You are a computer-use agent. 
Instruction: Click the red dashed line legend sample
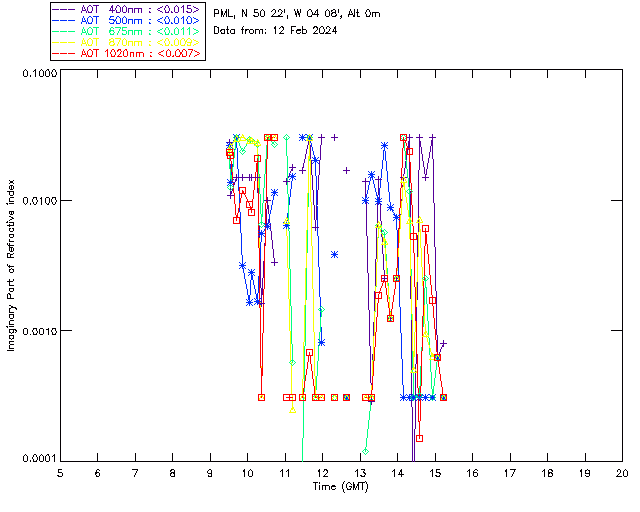pos(64,53)
